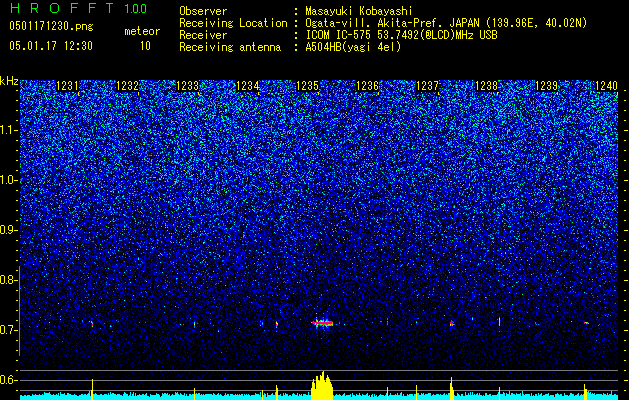This screenshot has height=400, width=629.
Task: Click the Observer label
Action: pyautogui.click(x=203, y=11)
